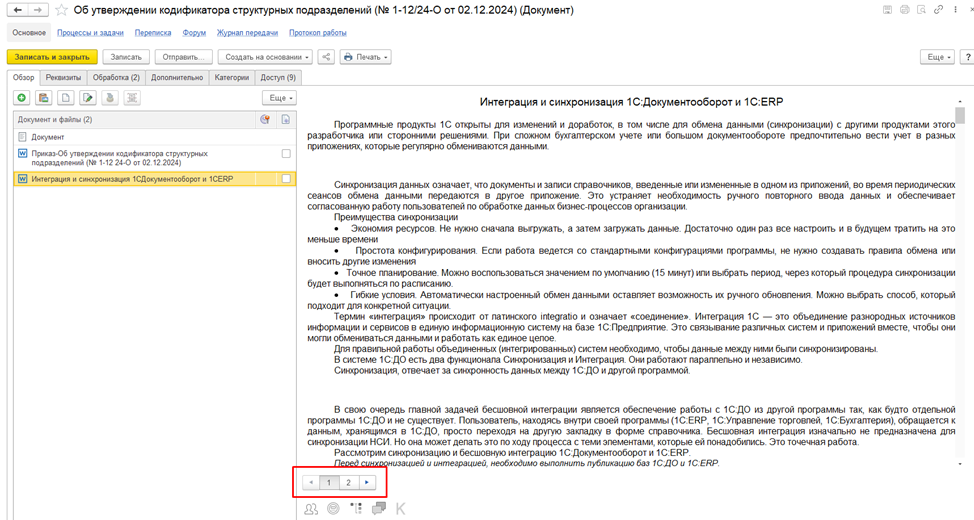Click the preview title Интеграция и синхронизация 1С:Документооборот
The image size is (974, 520).
coord(632,102)
